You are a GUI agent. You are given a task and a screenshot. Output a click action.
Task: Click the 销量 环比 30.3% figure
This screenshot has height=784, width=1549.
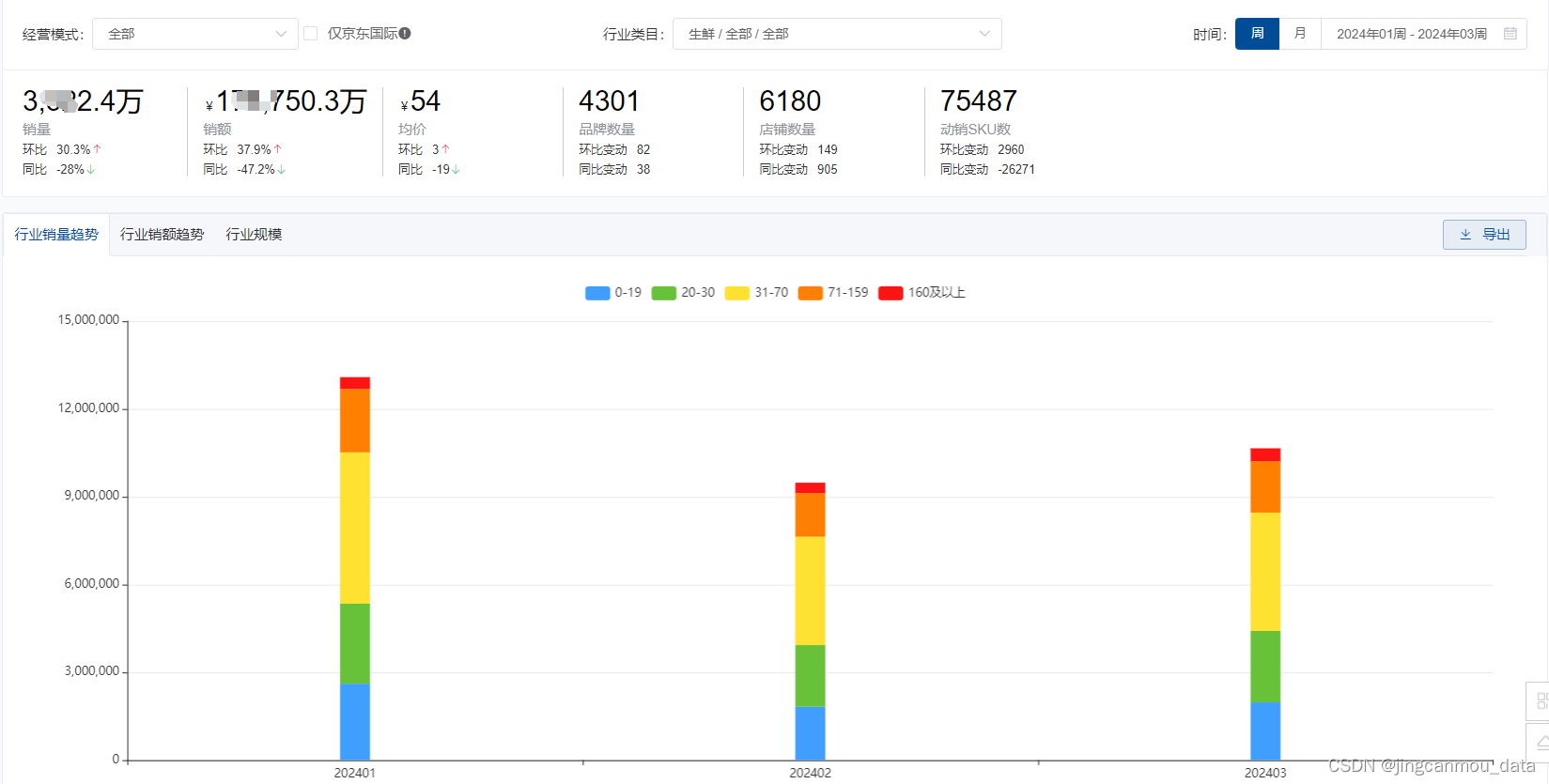click(x=73, y=149)
